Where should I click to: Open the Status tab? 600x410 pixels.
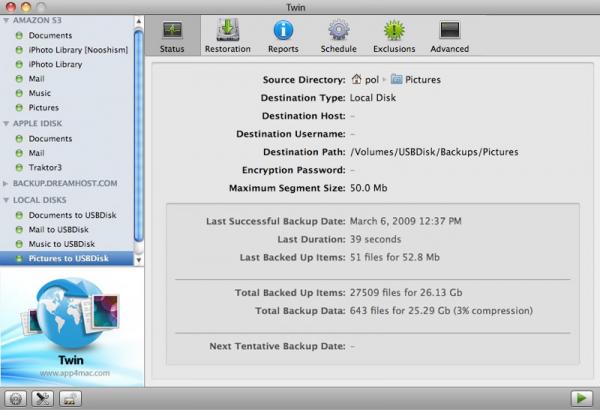(172, 36)
